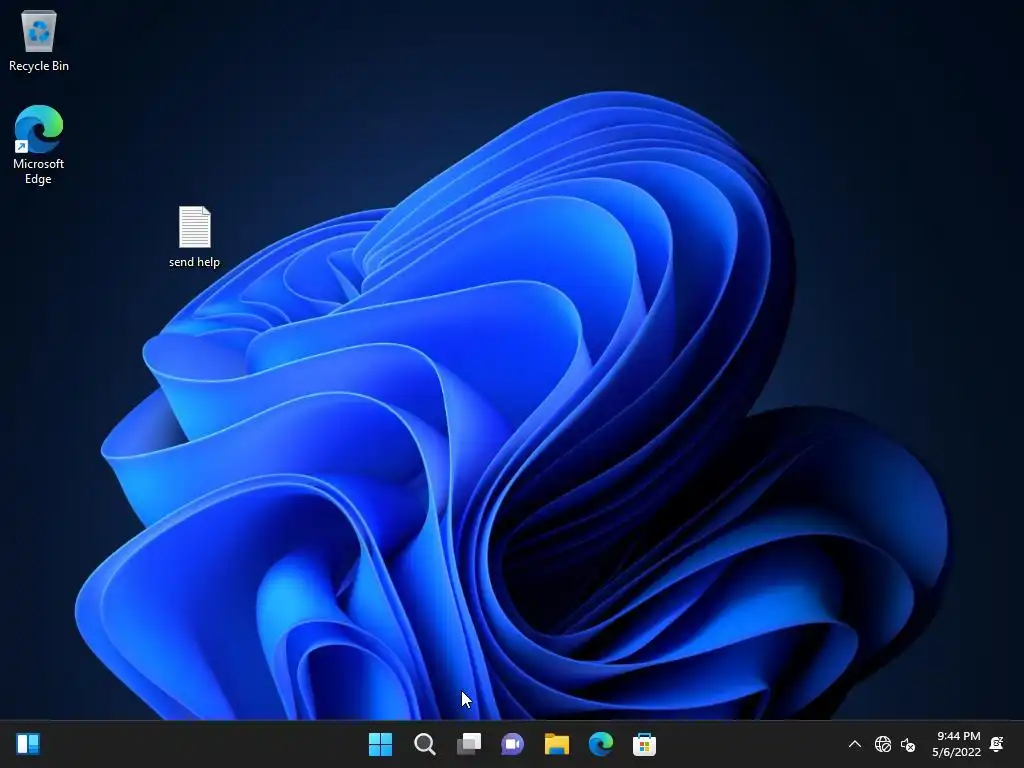Open the Windows Start menu
This screenshot has width=1024, height=768.
(x=380, y=744)
